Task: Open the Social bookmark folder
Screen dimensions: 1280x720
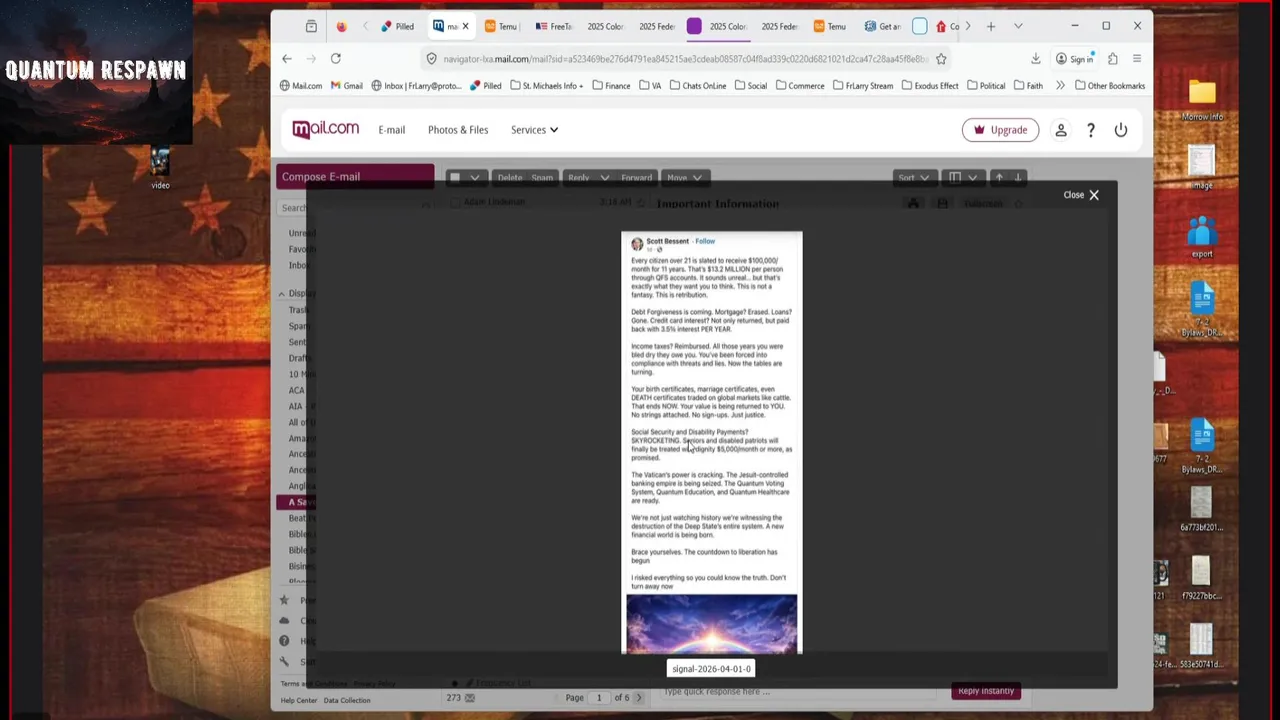Action: 750,86
